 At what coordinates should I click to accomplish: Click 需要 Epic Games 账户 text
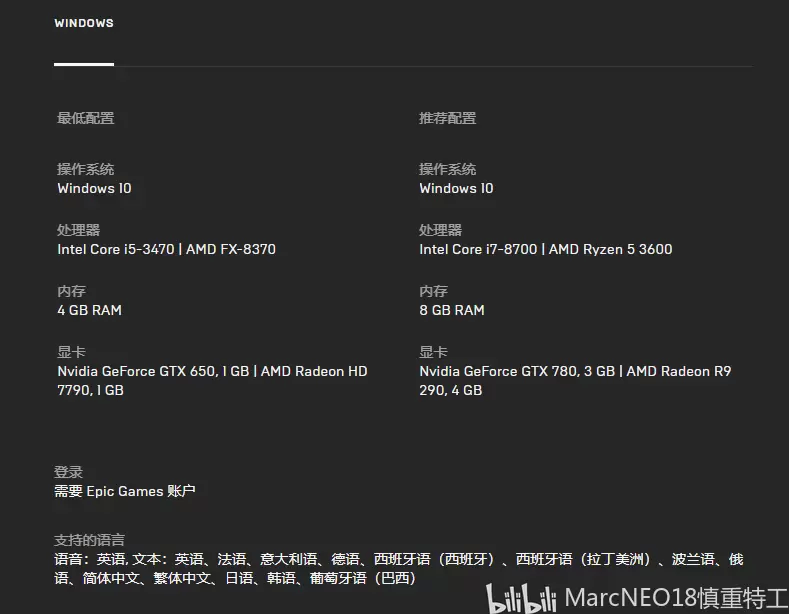pyautogui.click(x=125, y=491)
